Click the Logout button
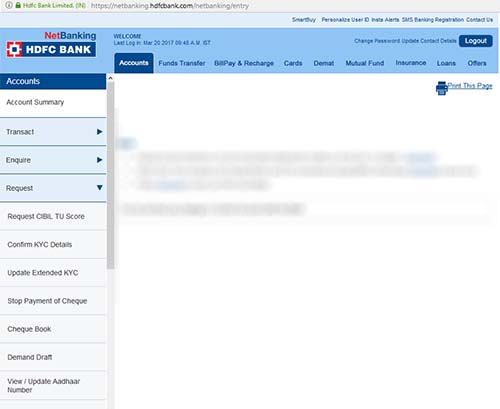Viewport: 500px width, 409px height. (x=476, y=41)
